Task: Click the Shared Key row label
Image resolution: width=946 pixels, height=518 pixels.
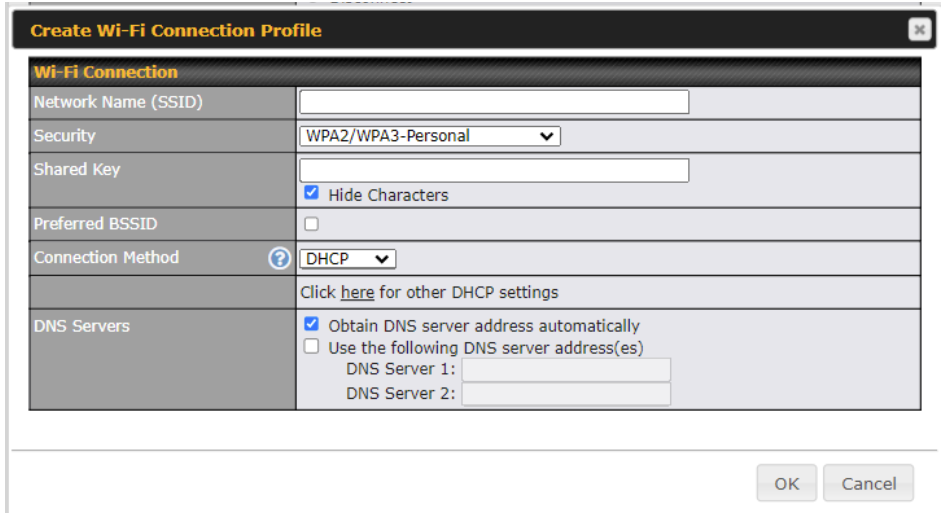Action: click(x=77, y=169)
